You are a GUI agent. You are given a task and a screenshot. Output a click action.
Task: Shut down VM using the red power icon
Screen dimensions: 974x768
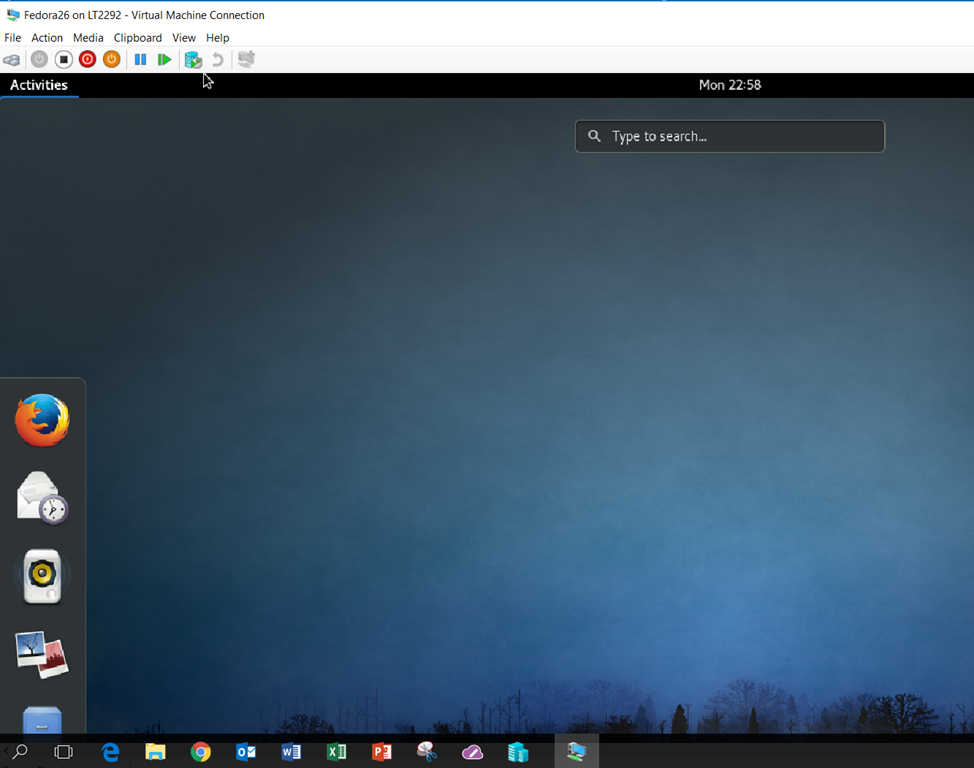click(88, 60)
